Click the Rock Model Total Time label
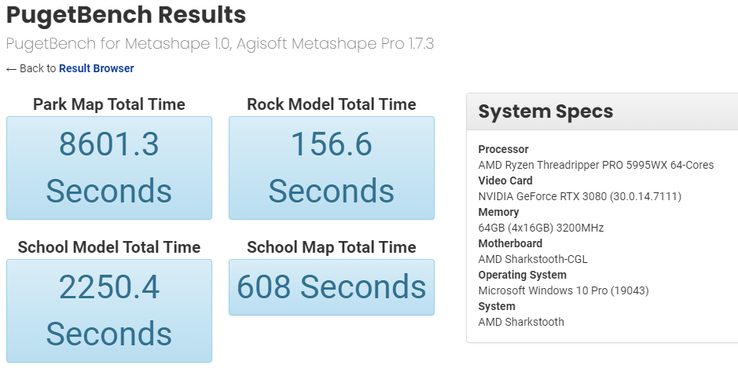The width and height of the screenshot is (738, 376). [331, 104]
